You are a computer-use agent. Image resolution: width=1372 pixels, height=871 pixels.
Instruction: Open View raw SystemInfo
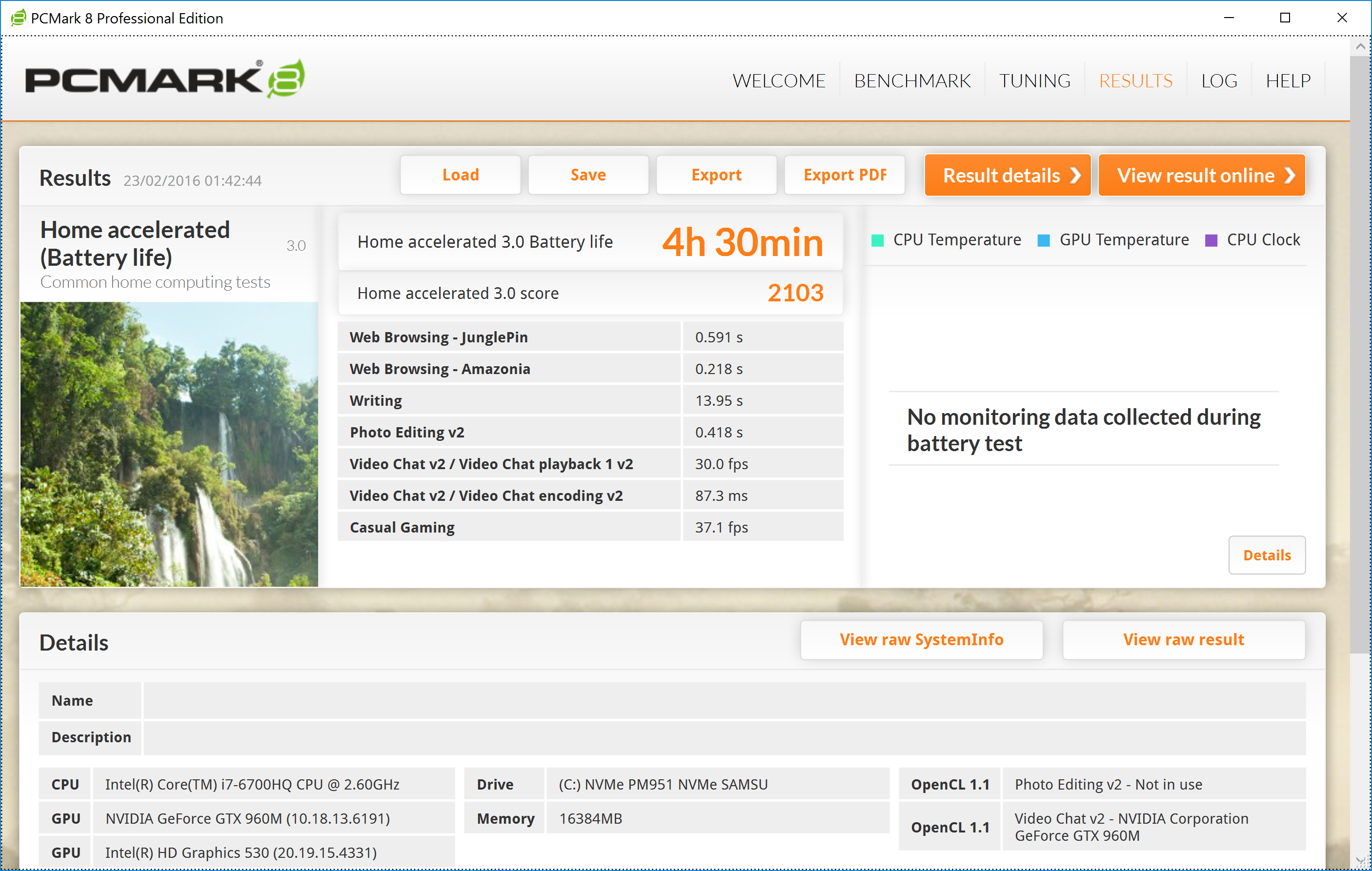tap(921, 640)
